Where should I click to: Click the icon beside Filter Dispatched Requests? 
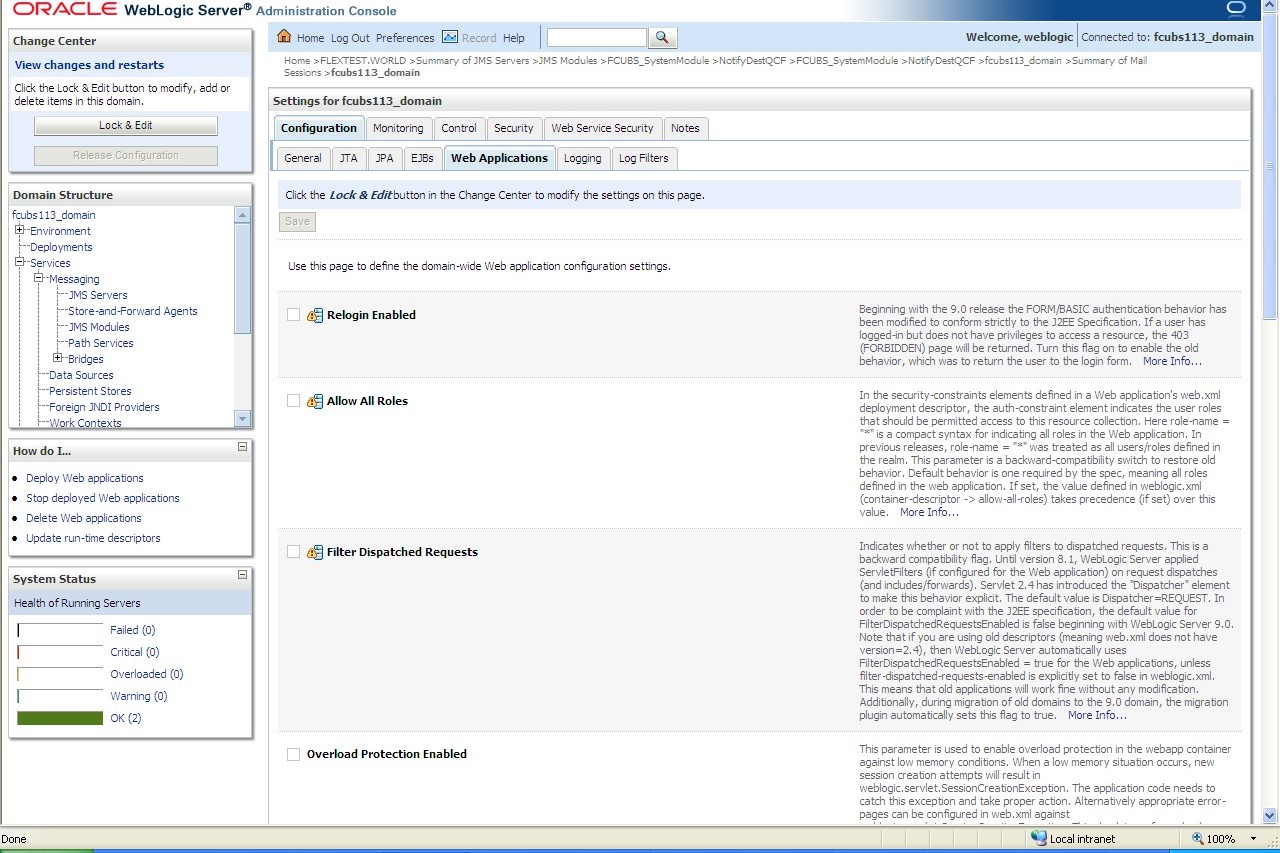[x=315, y=552]
